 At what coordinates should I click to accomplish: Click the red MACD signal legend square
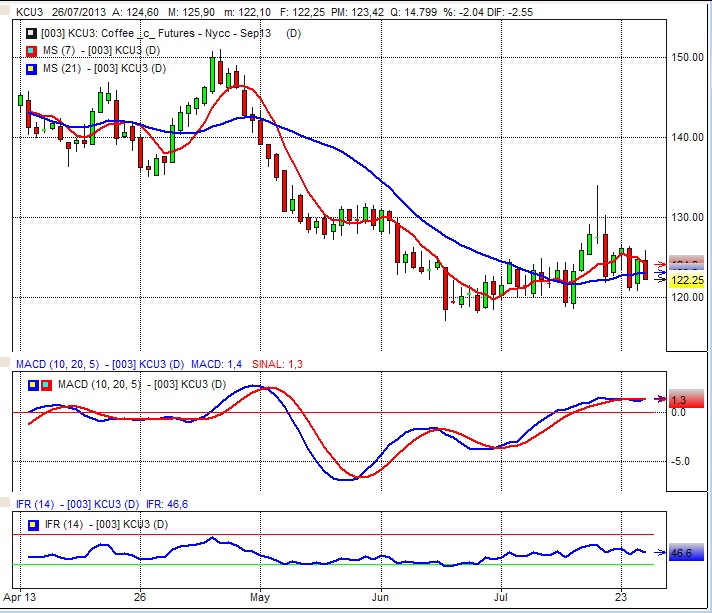[46, 385]
